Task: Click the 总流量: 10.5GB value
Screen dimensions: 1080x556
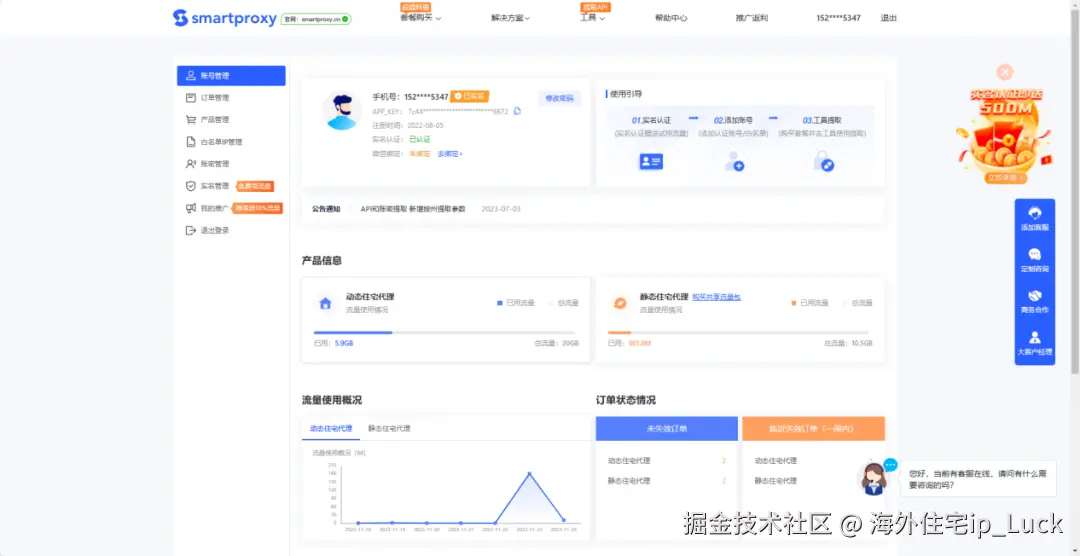Action: click(x=848, y=343)
